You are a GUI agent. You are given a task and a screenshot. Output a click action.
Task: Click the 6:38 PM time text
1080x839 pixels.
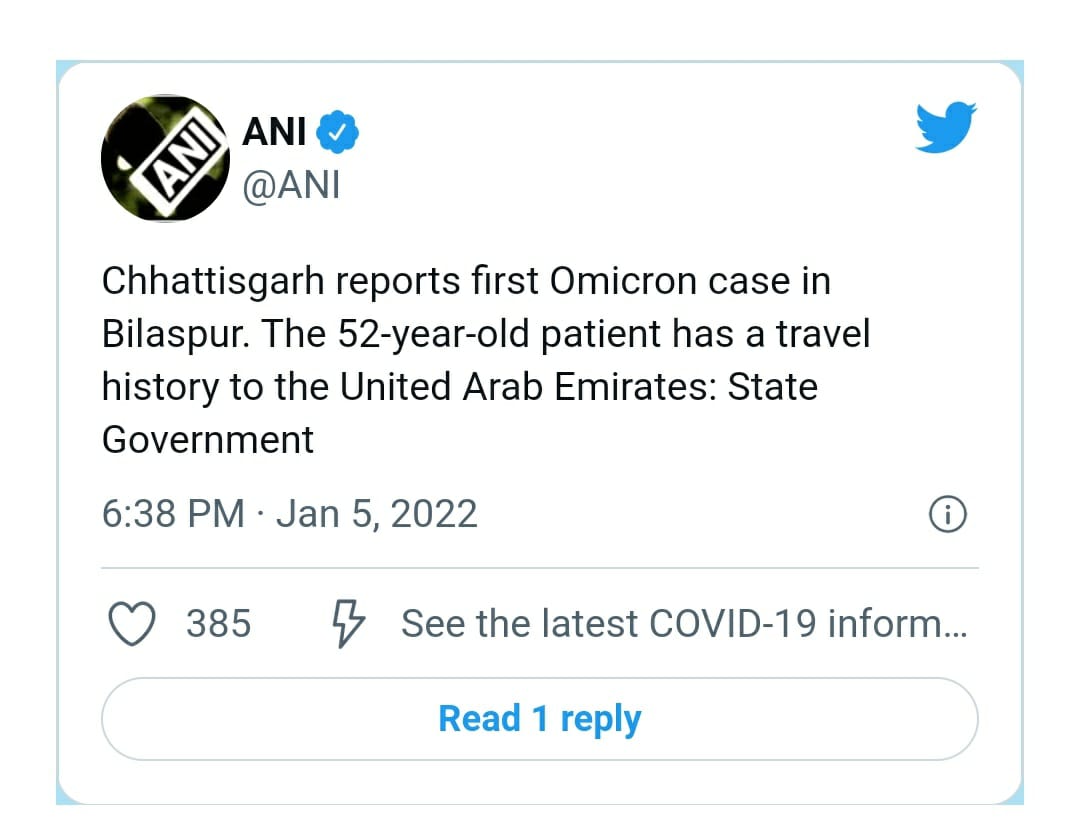[173, 514]
